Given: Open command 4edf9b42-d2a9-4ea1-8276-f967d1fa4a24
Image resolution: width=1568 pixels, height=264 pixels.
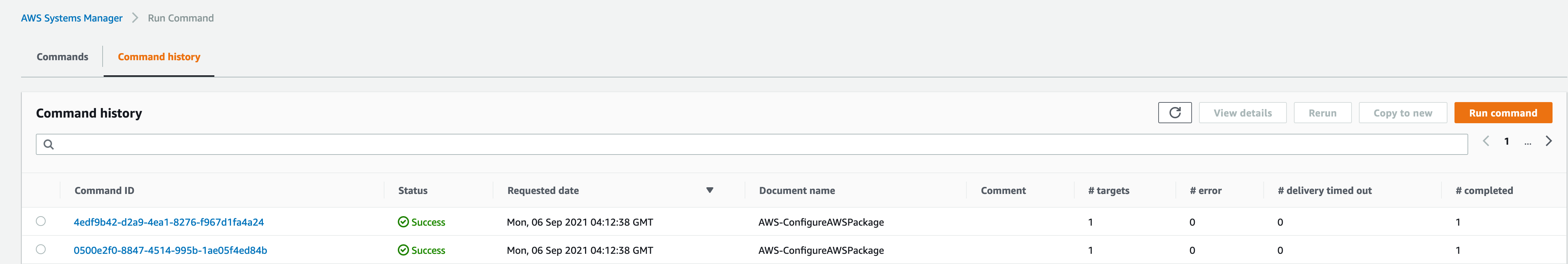Looking at the screenshot, I should pyautogui.click(x=169, y=222).
